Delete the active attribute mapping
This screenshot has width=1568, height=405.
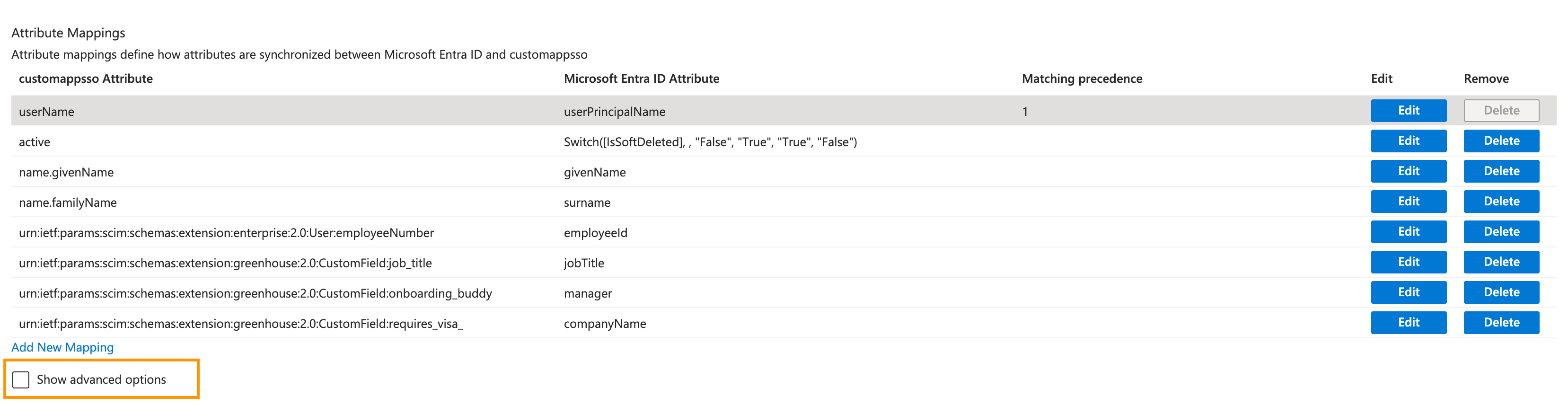(1500, 141)
